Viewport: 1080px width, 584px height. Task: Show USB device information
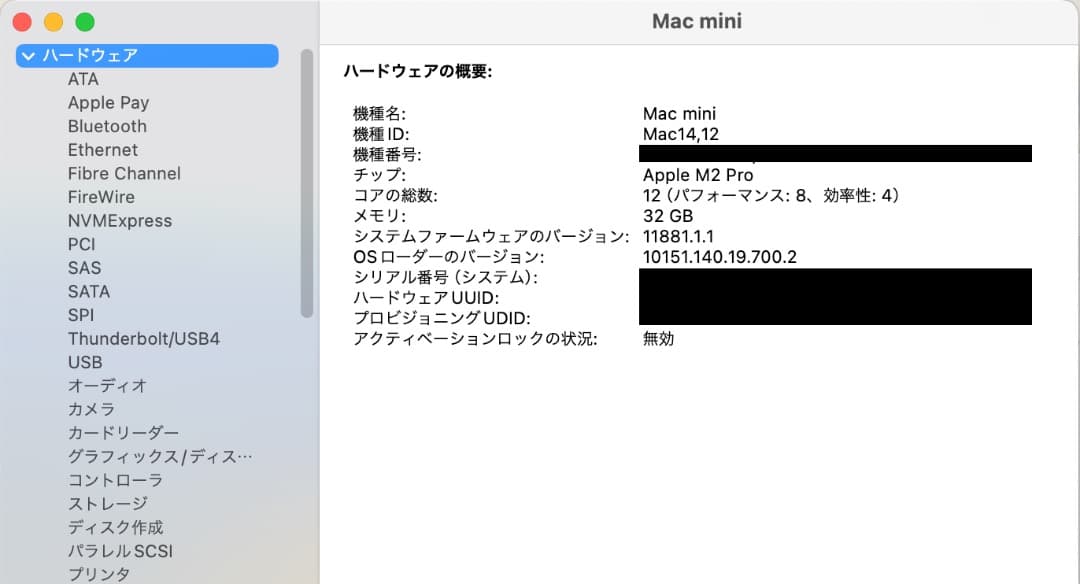click(x=85, y=362)
